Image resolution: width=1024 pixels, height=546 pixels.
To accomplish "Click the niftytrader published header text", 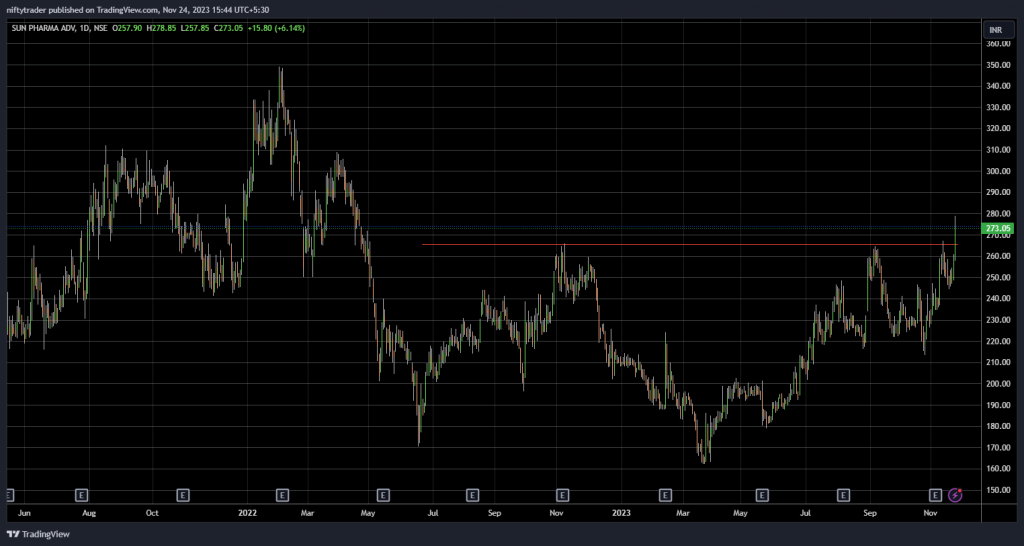I will coord(137,10).
